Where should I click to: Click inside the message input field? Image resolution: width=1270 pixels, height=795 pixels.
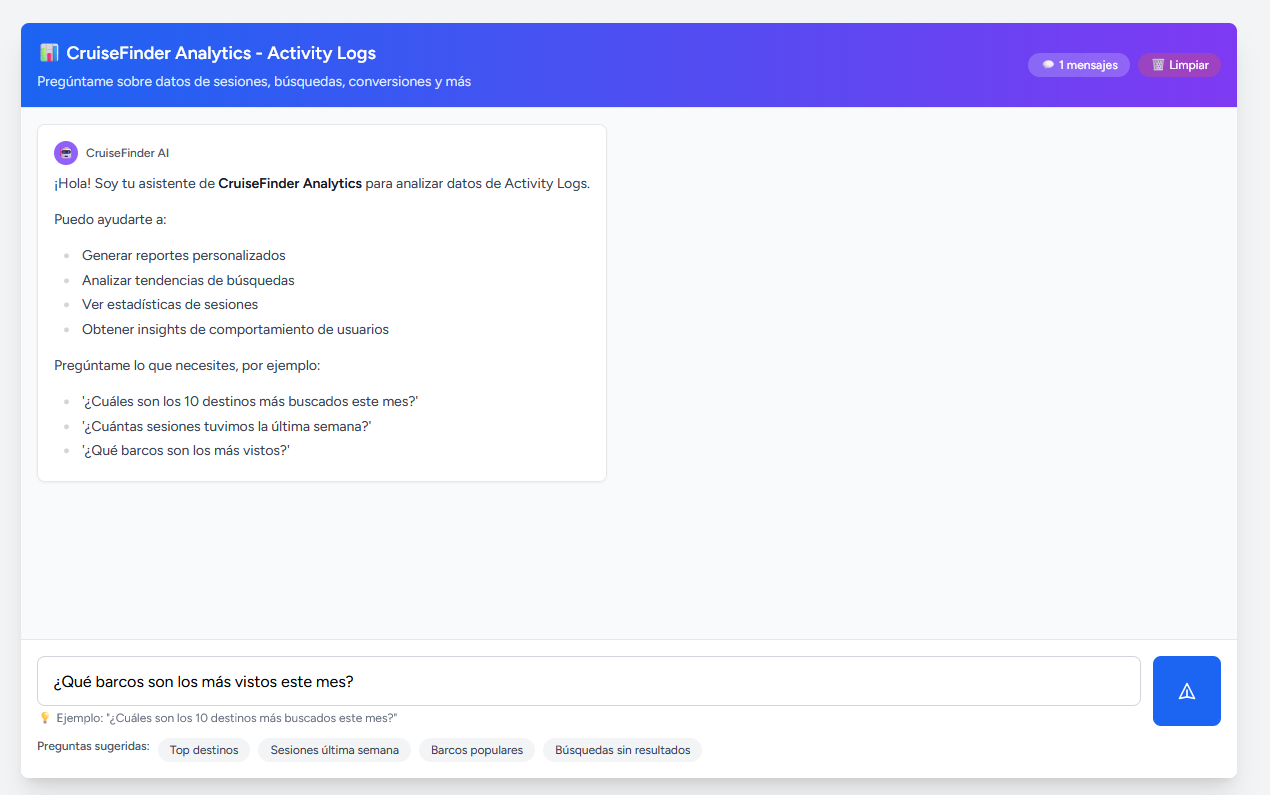coord(588,681)
